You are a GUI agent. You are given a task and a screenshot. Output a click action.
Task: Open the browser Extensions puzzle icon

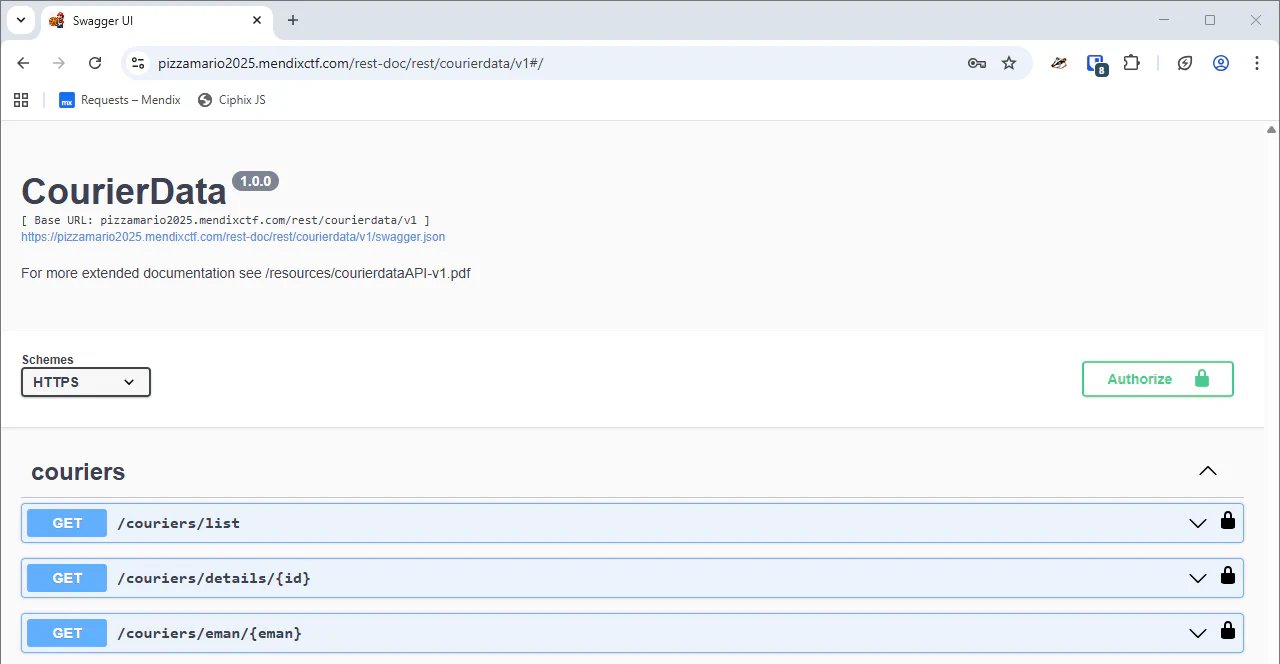click(1131, 63)
